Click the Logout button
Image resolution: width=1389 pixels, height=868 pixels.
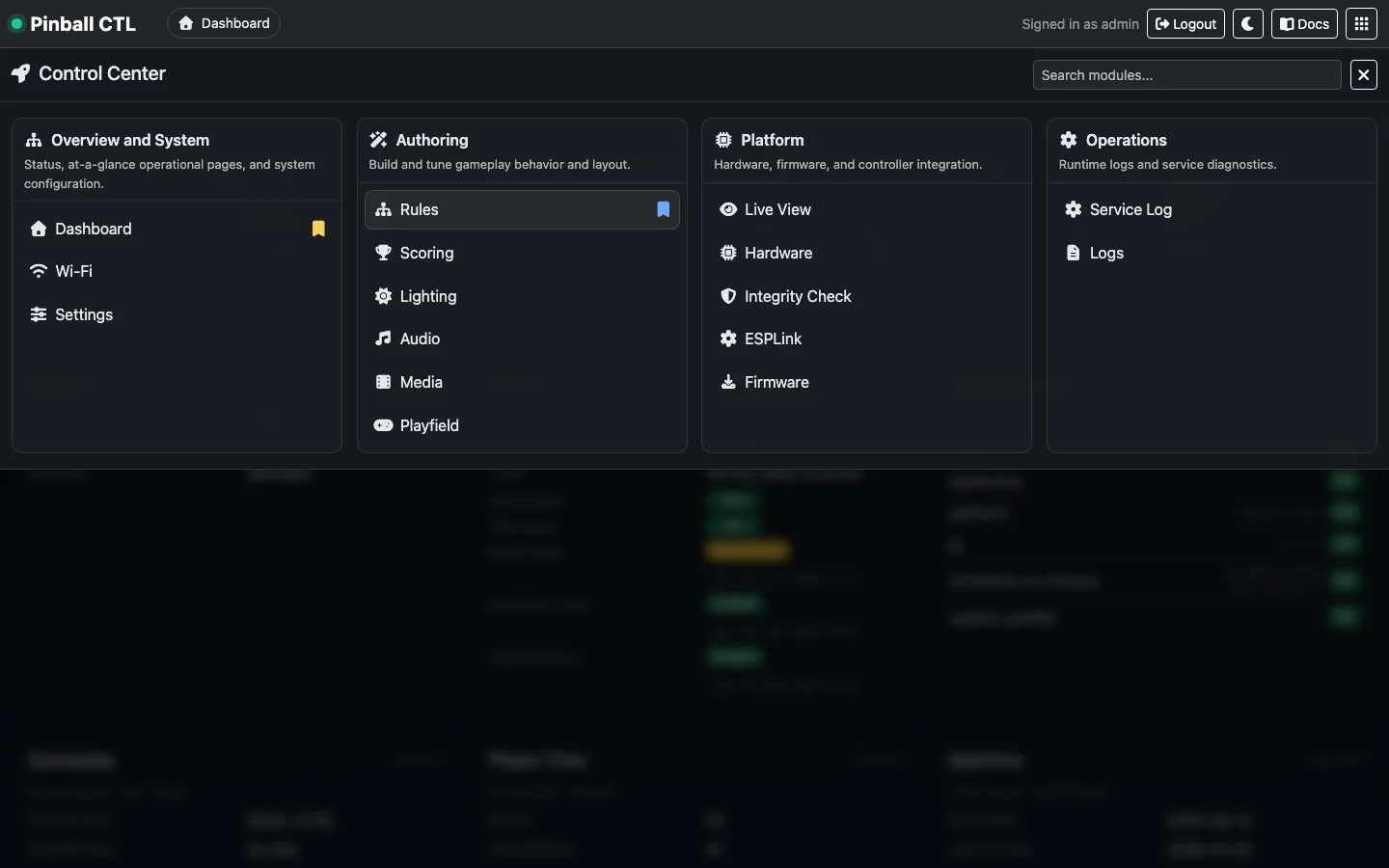1185,23
